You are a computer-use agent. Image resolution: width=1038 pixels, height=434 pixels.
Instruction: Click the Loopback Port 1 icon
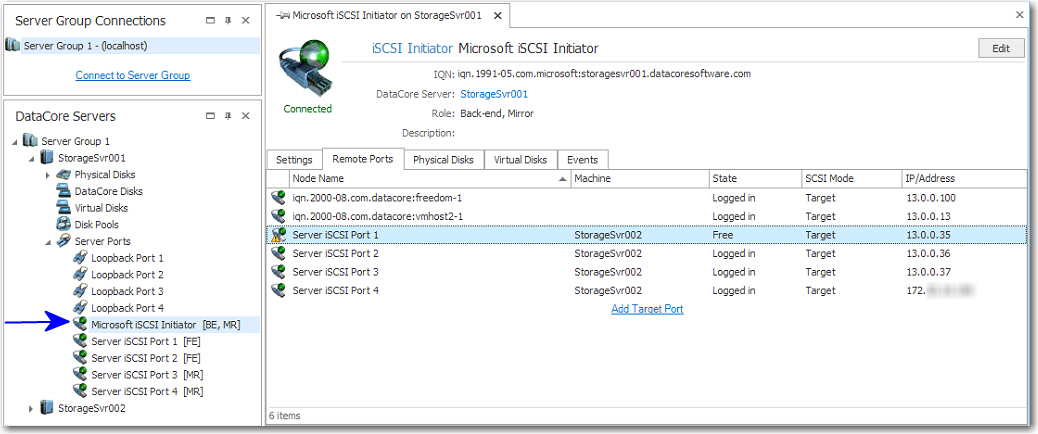tap(80, 258)
